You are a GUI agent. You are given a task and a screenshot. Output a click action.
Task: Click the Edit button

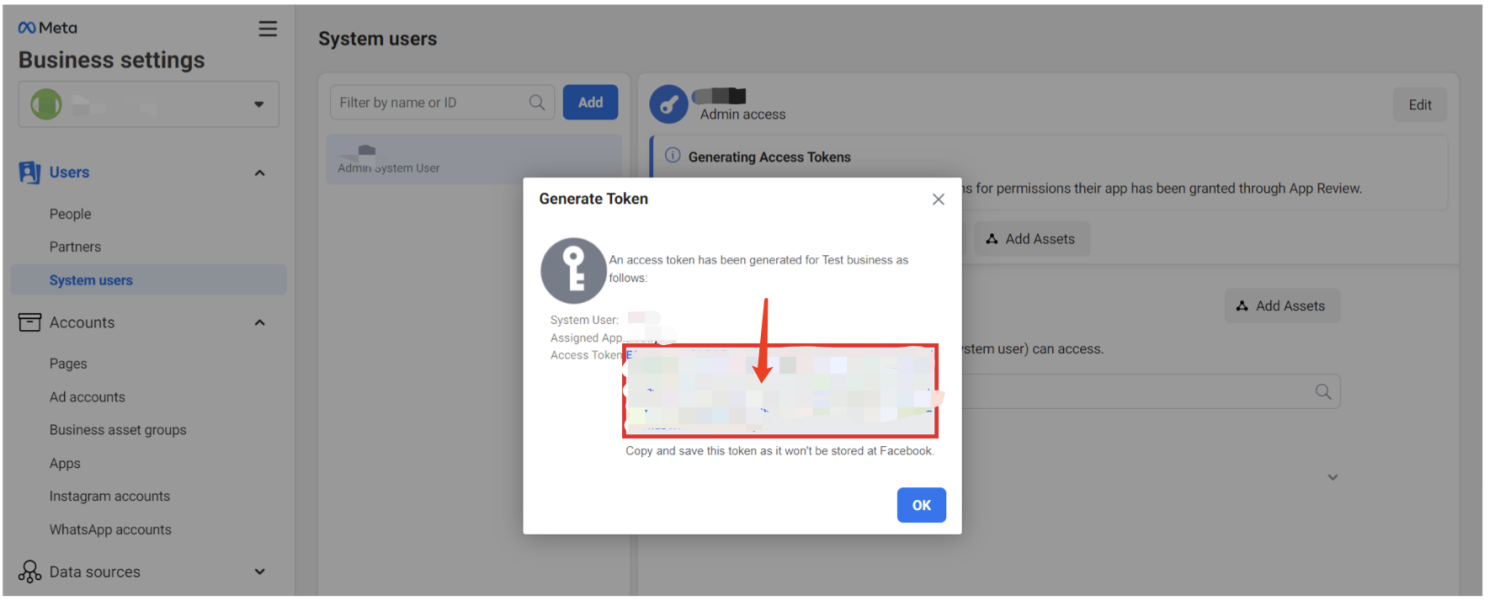pos(1419,104)
